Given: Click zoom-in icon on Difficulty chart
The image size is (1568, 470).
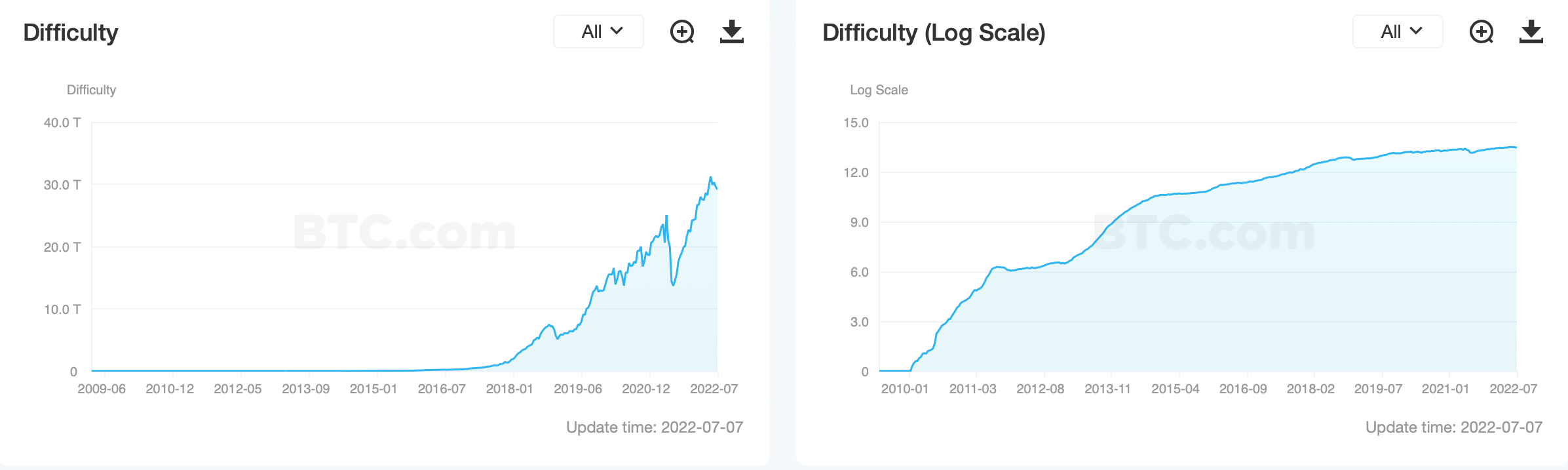Looking at the screenshot, I should click(x=682, y=31).
